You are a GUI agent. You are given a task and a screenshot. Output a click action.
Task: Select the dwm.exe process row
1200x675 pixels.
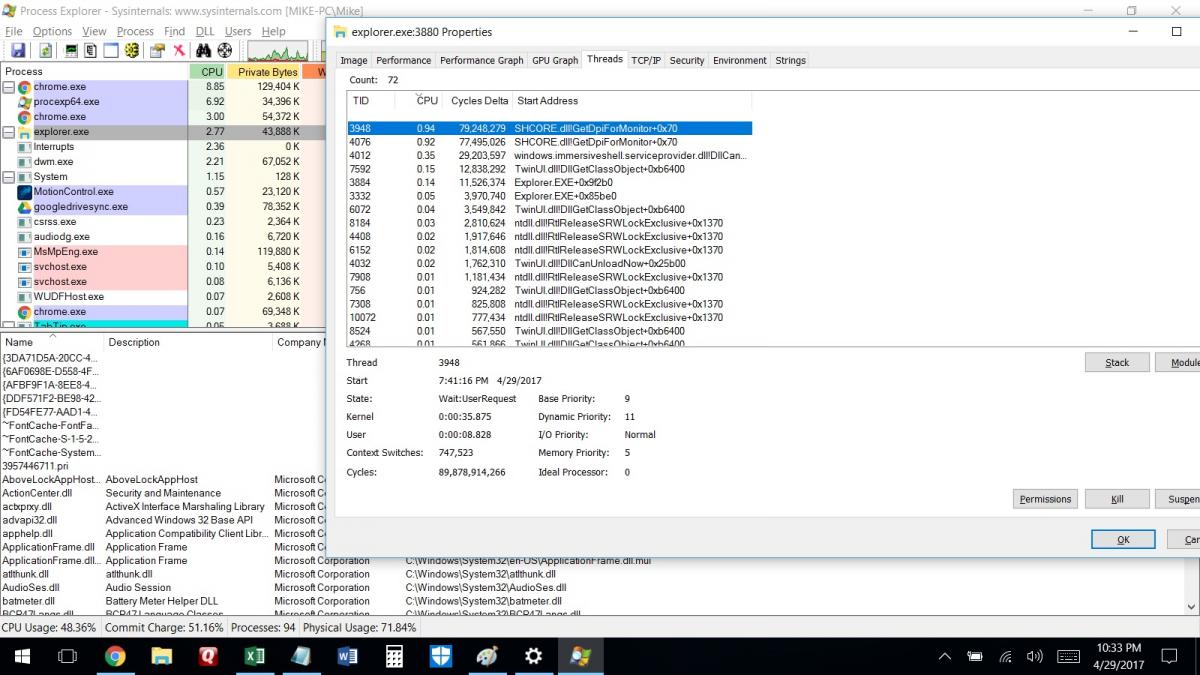162,162
